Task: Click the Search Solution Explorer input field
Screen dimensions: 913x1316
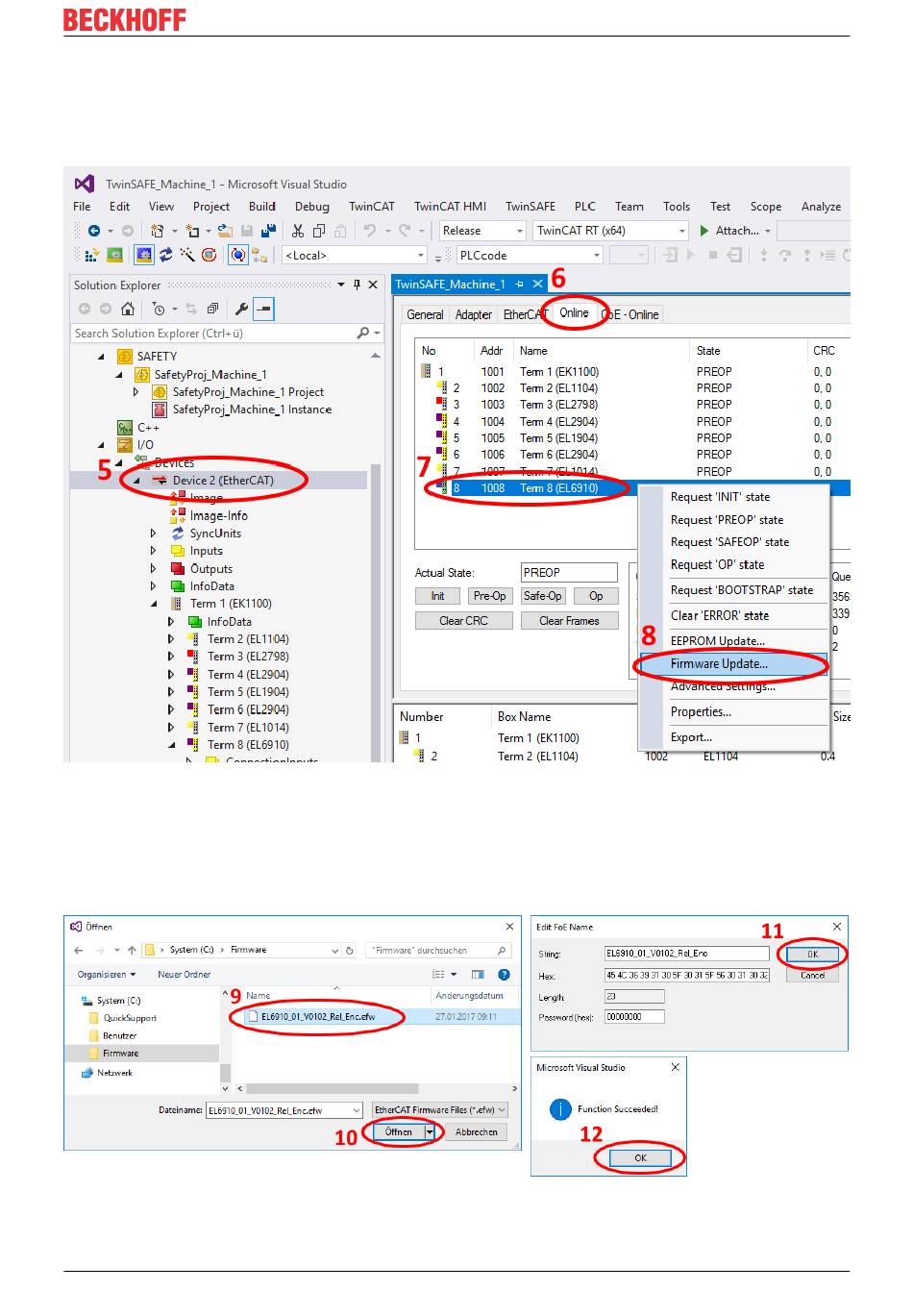Action: (213, 334)
